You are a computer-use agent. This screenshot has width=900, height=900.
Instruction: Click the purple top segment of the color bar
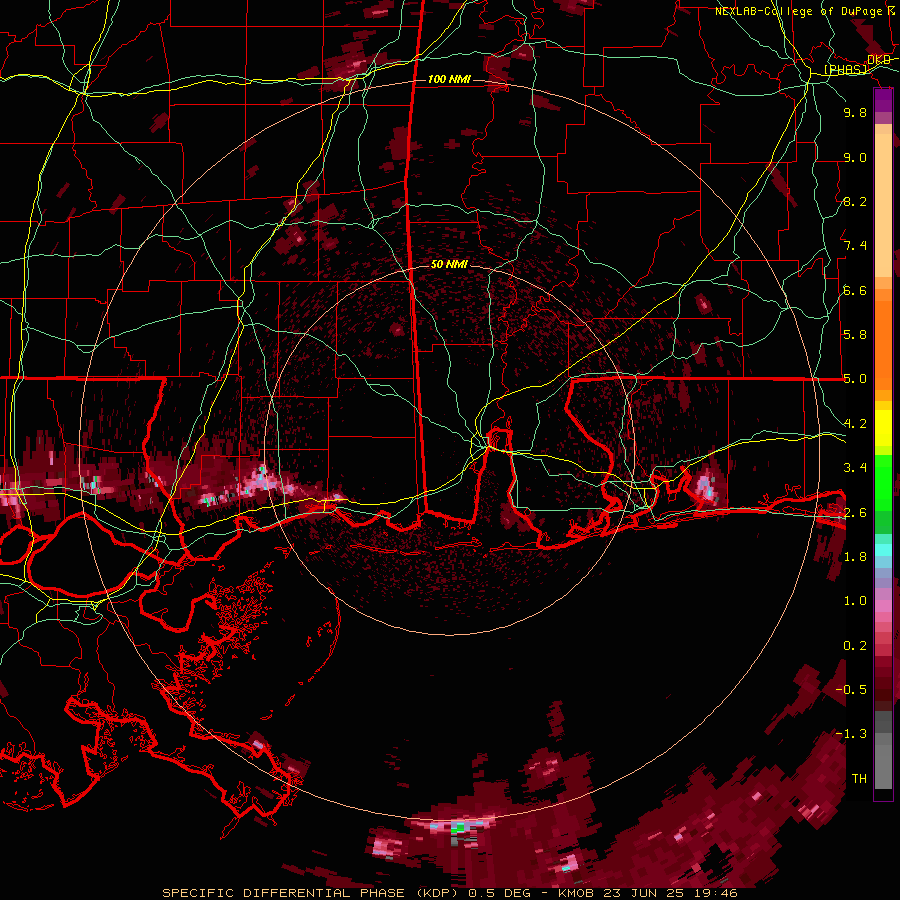tap(883, 100)
